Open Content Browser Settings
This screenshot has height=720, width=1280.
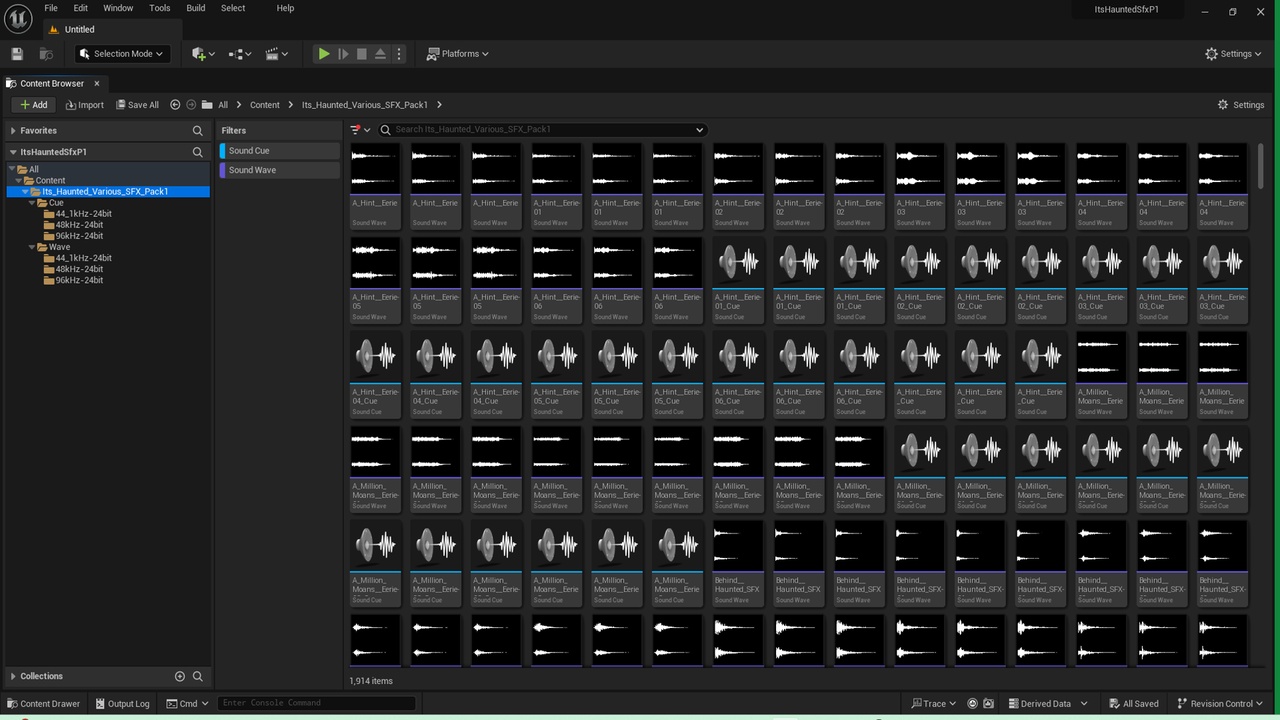pos(1241,105)
